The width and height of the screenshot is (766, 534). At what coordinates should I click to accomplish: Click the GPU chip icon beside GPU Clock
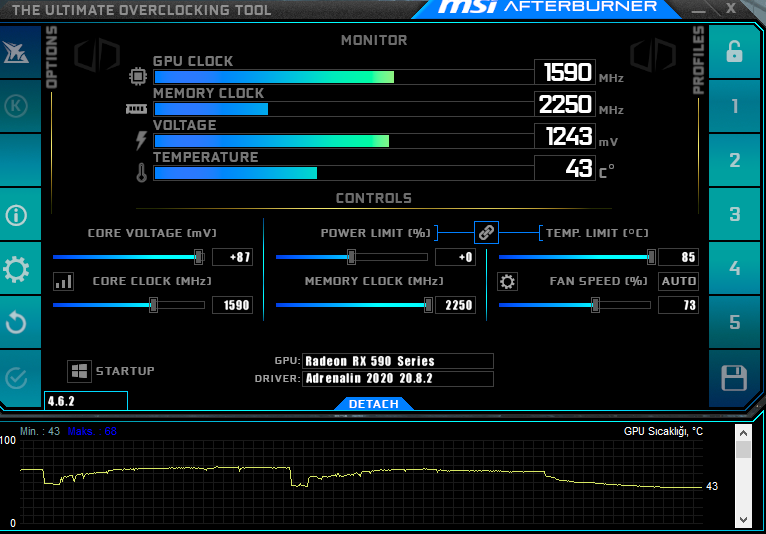tap(138, 76)
